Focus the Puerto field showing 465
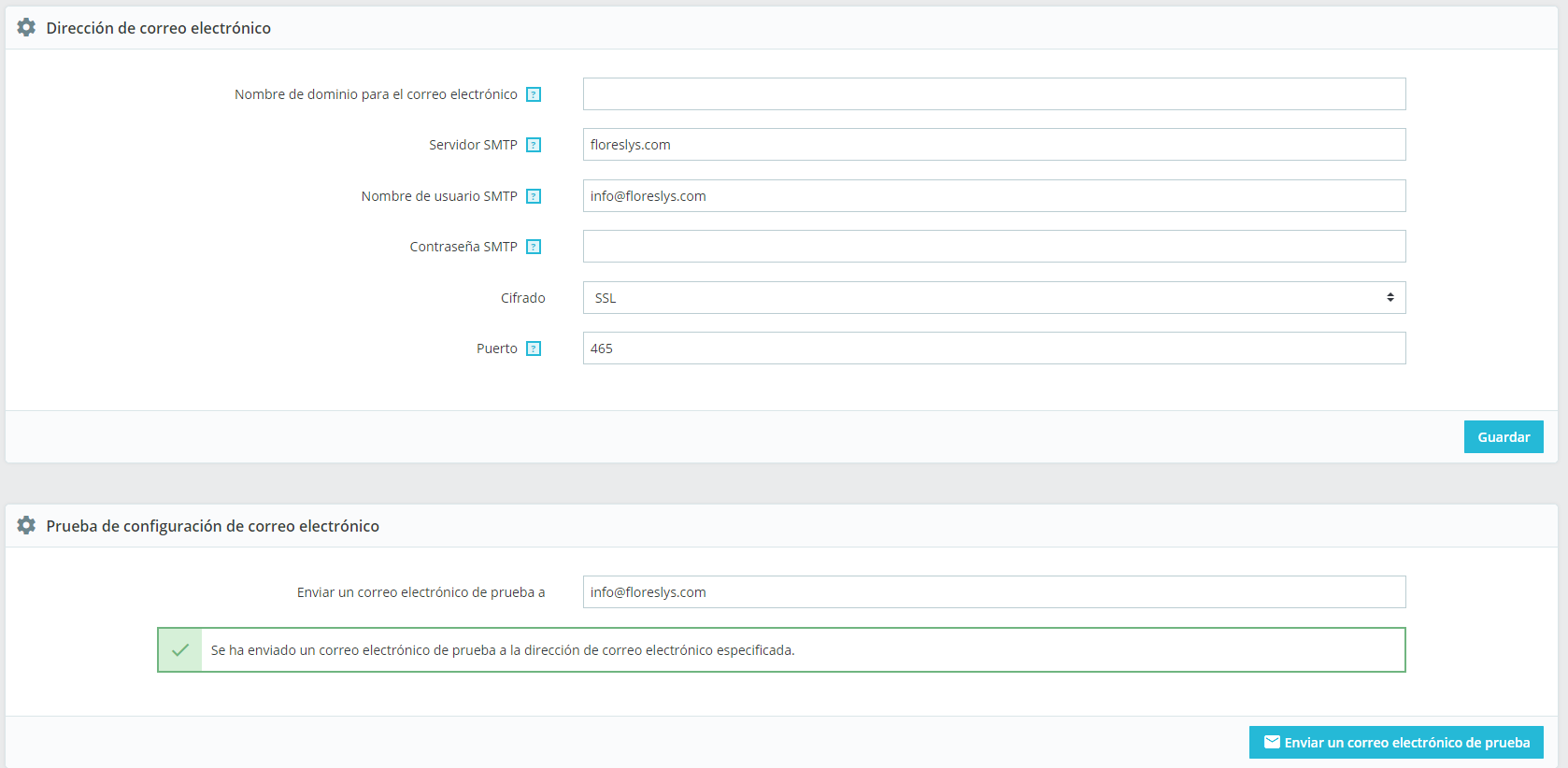The image size is (1568, 768). (x=994, y=348)
